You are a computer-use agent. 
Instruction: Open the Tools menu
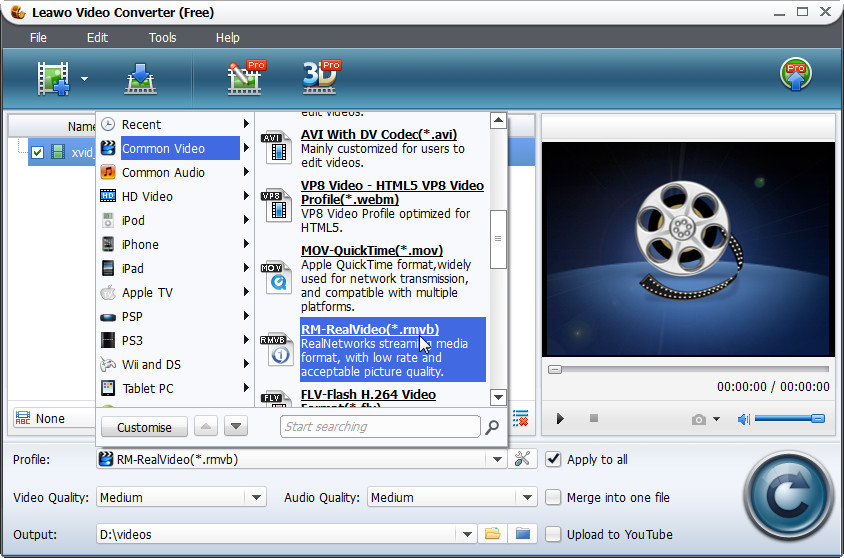pyautogui.click(x=163, y=38)
